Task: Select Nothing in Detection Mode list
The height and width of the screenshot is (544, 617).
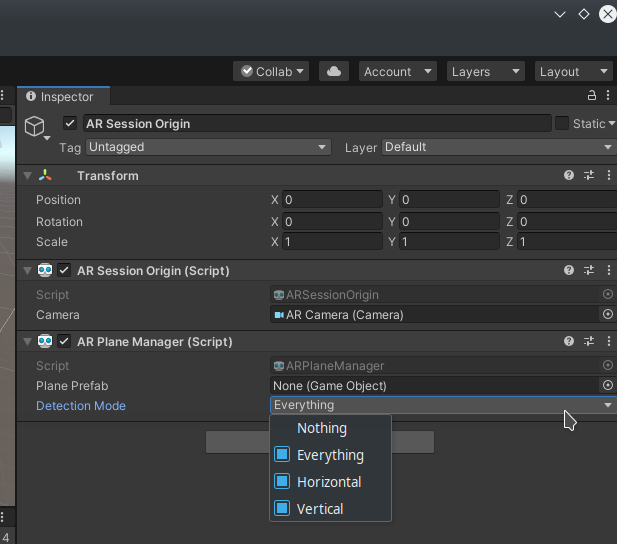Action: tap(331, 428)
